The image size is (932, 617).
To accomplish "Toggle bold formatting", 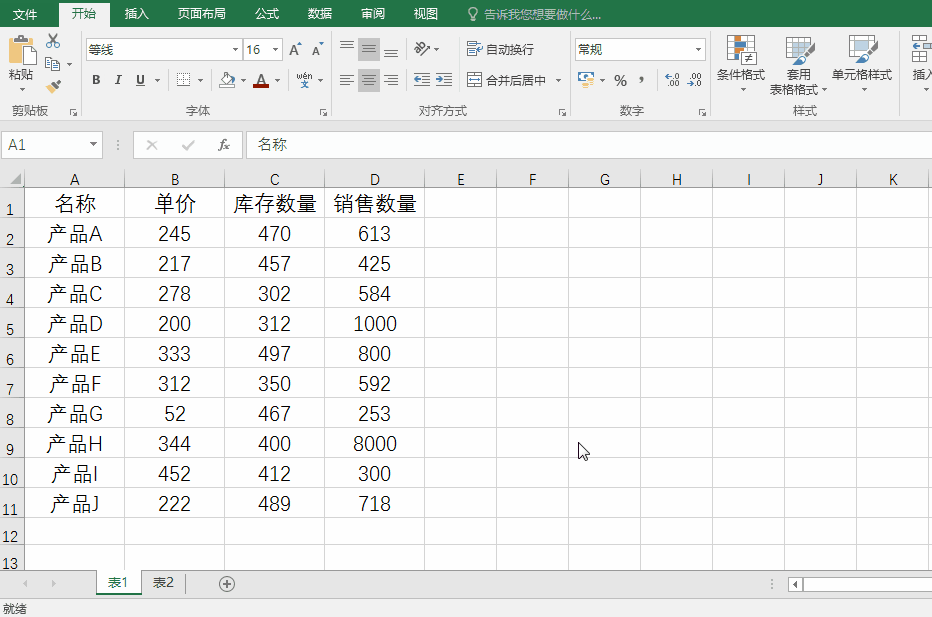I will point(96,80).
